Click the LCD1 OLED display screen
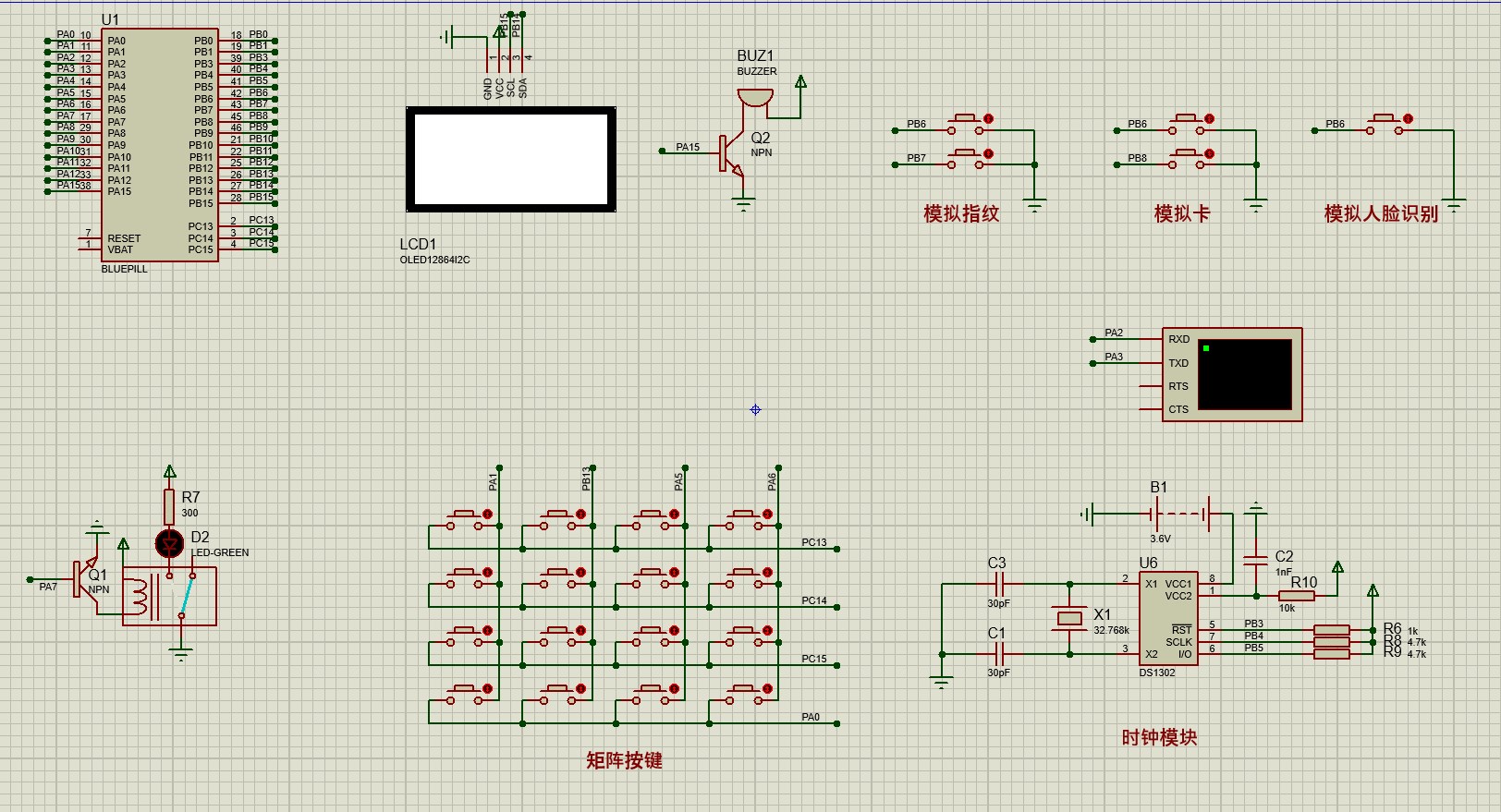The image size is (1501, 812). click(511, 160)
